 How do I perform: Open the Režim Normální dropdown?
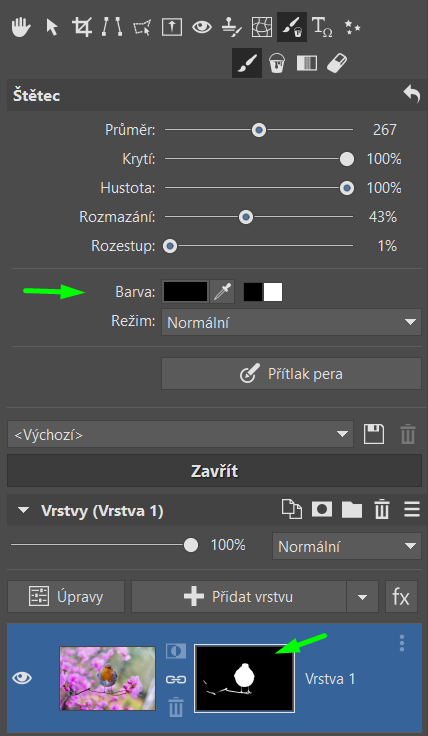tap(291, 322)
